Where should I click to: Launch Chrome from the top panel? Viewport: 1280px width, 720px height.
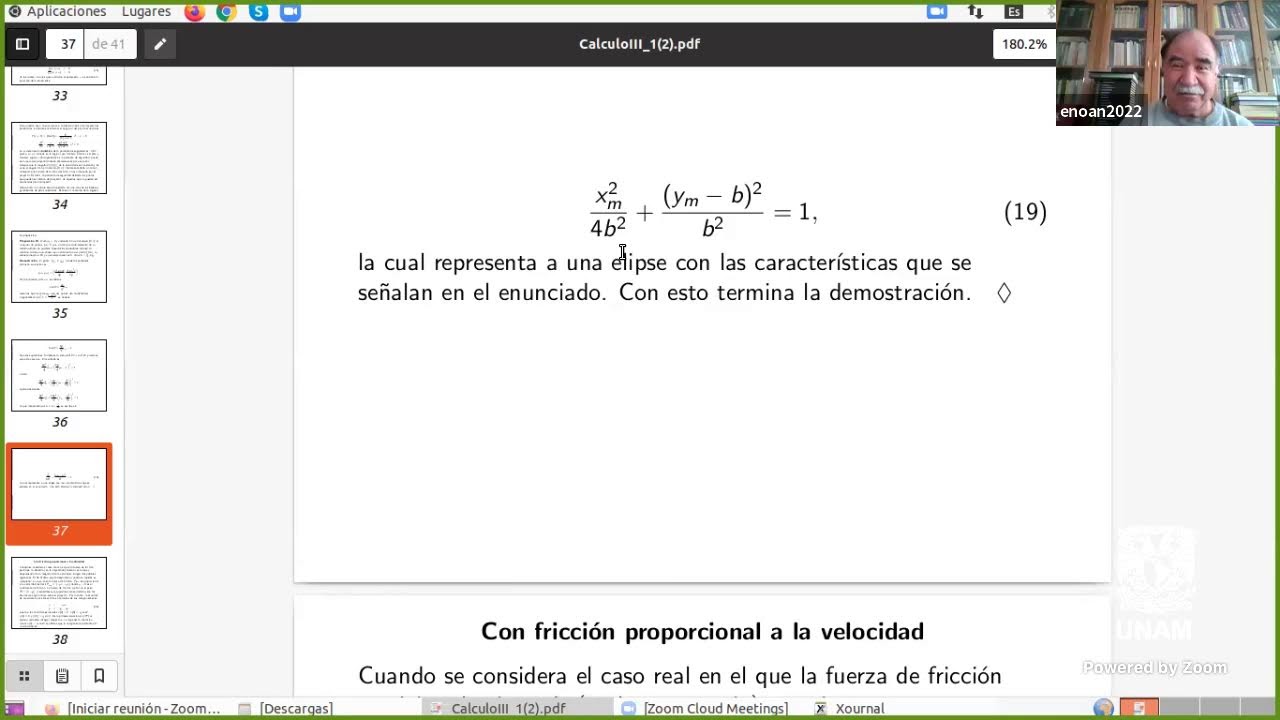click(x=227, y=11)
